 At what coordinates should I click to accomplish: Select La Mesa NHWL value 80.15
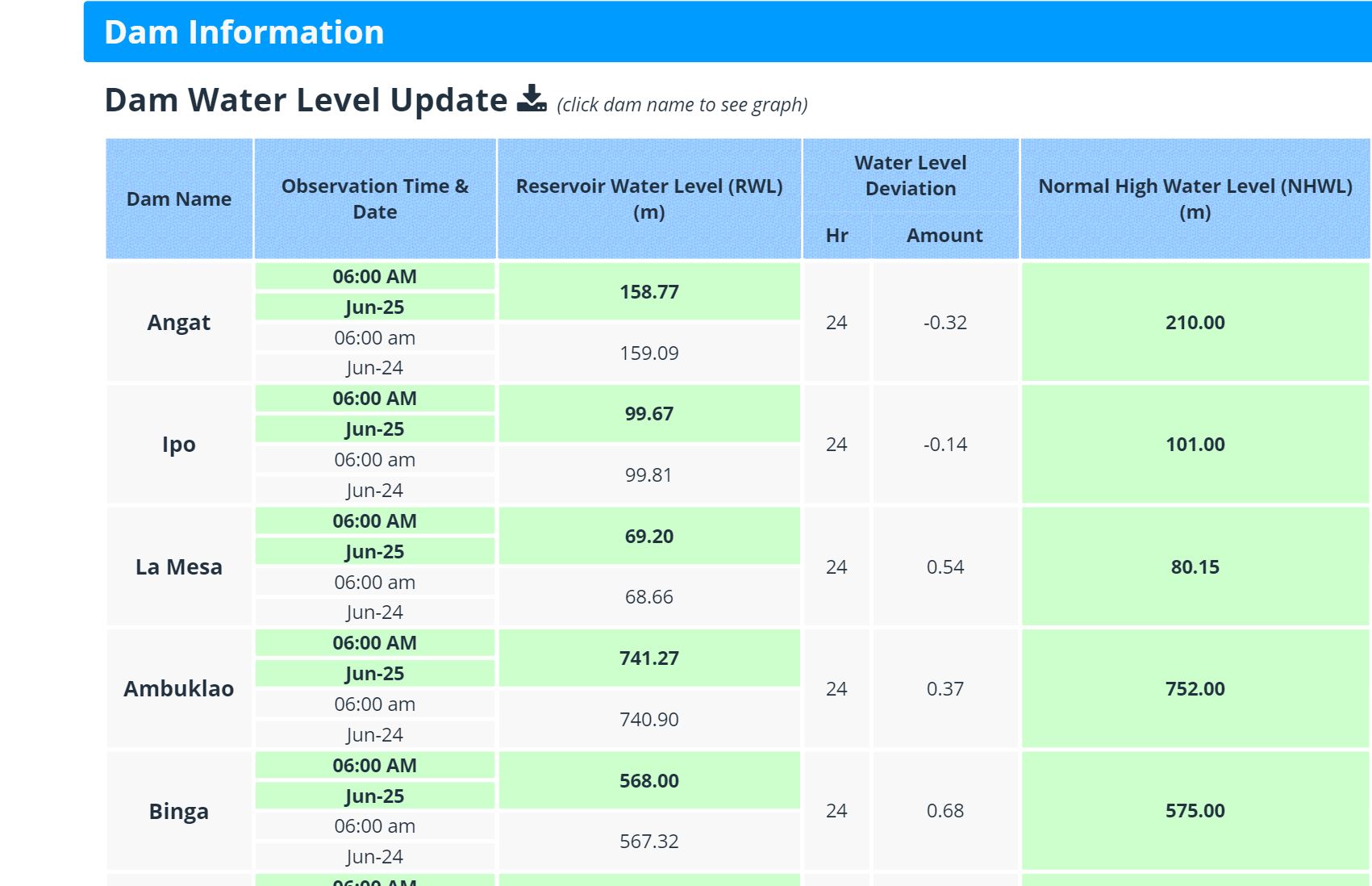pyautogui.click(x=1195, y=567)
